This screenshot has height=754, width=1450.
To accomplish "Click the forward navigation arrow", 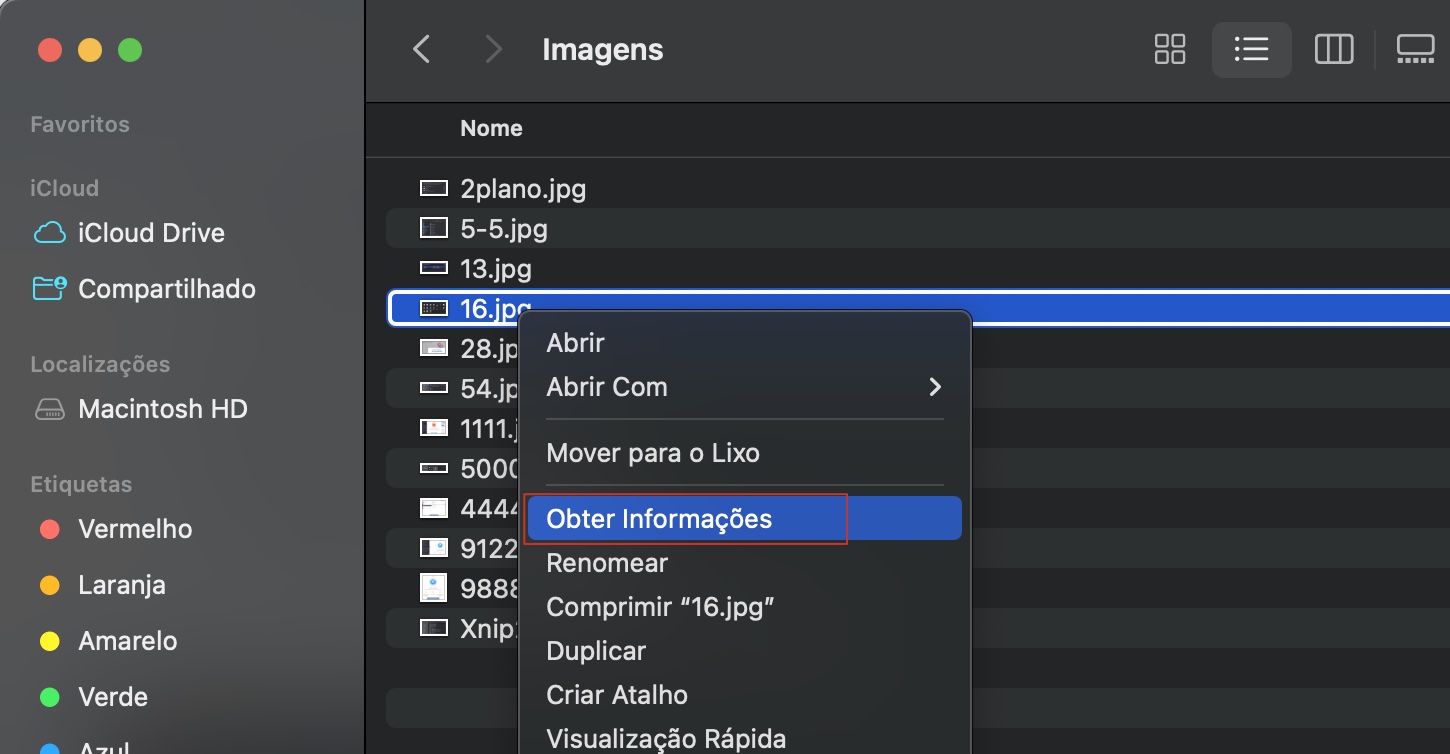I will (x=492, y=48).
